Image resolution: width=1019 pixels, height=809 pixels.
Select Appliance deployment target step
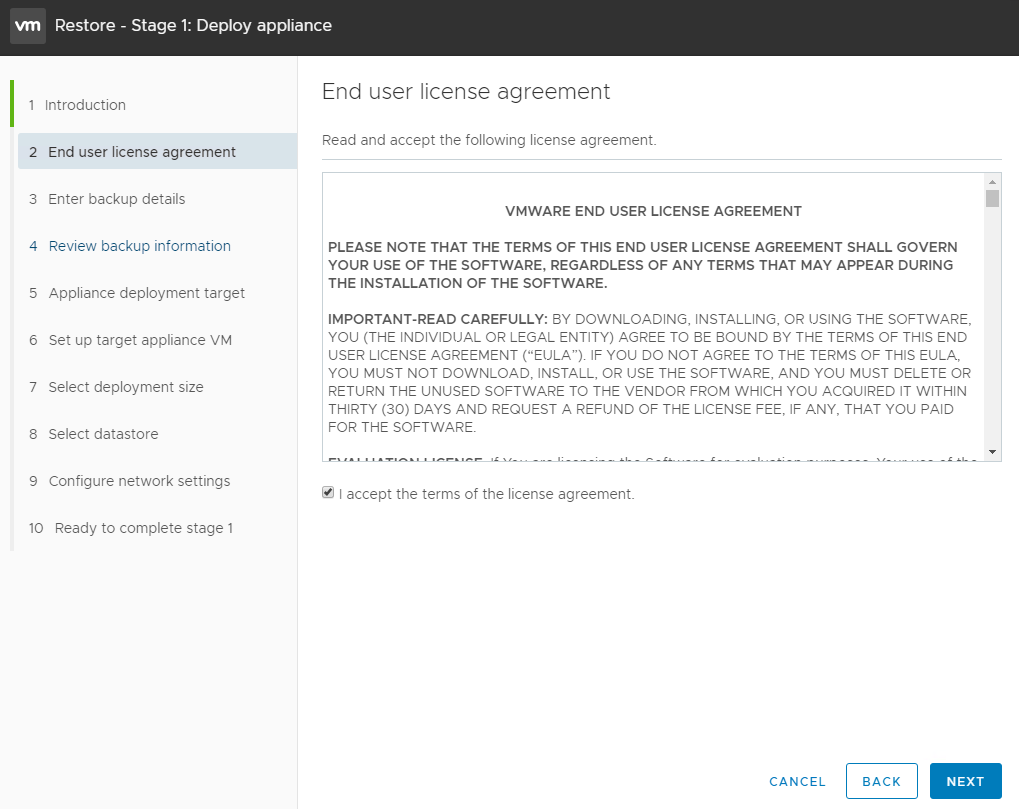click(146, 293)
